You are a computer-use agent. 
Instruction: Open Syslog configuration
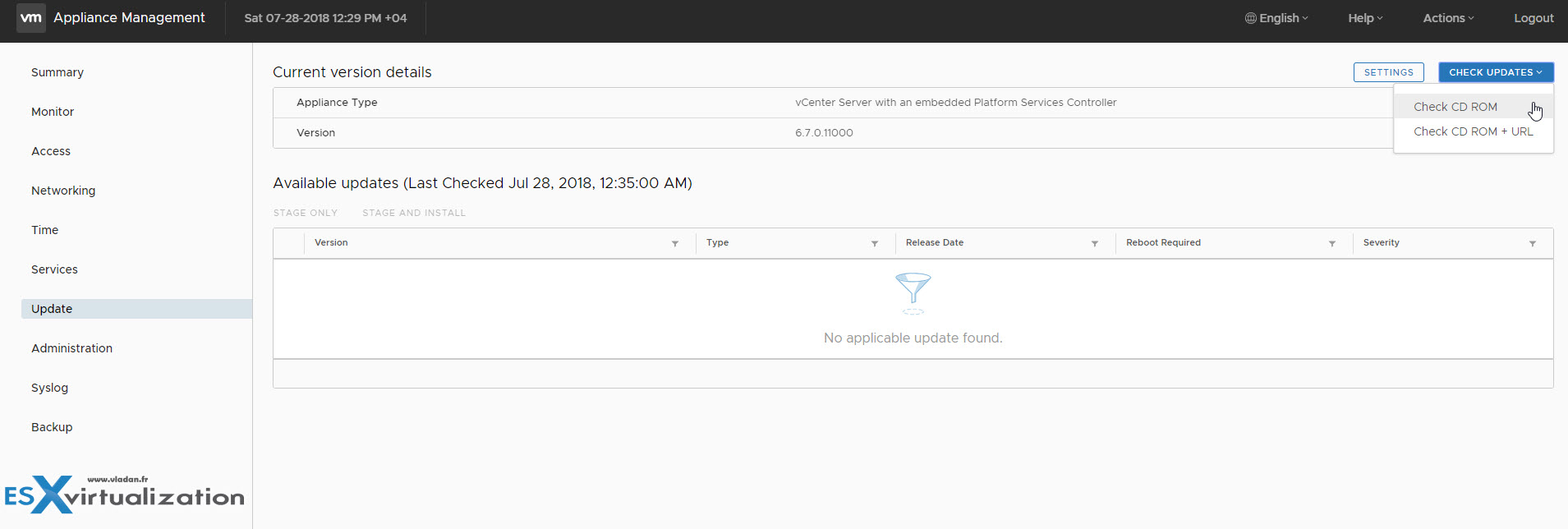point(49,388)
